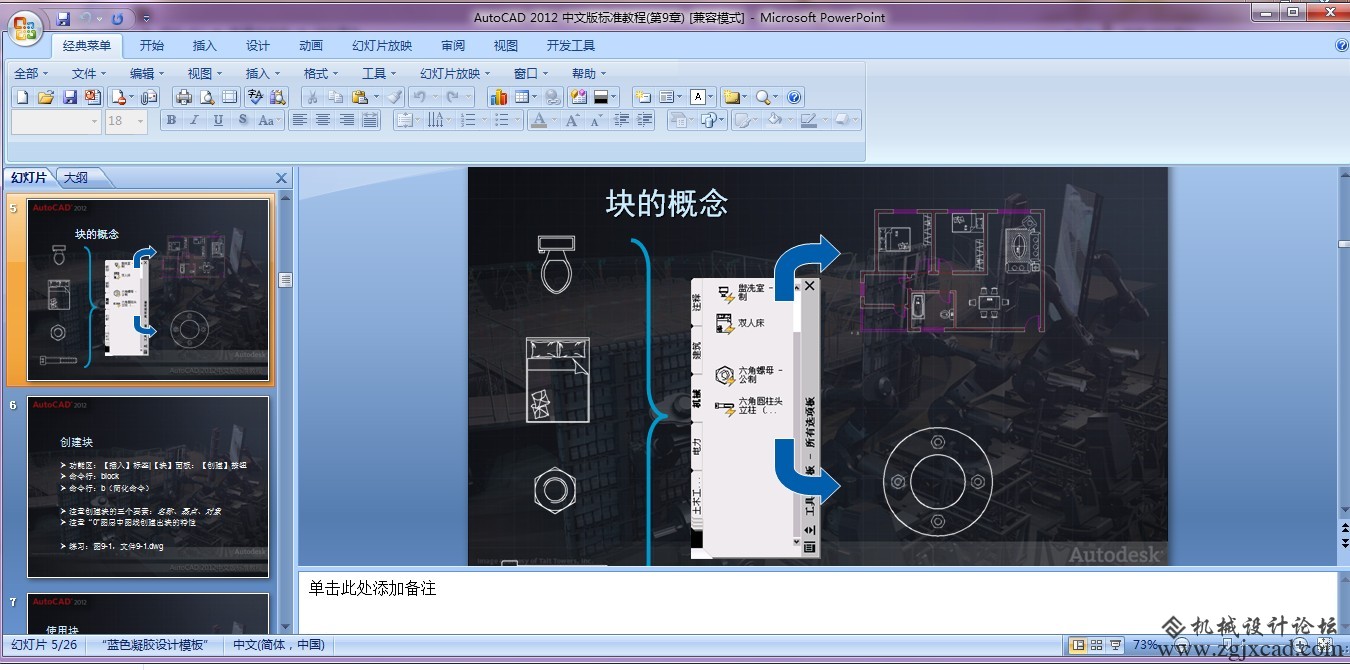Screen dimensions: 1350x670
Task: Open a file with the folder icon
Action: pos(45,97)
